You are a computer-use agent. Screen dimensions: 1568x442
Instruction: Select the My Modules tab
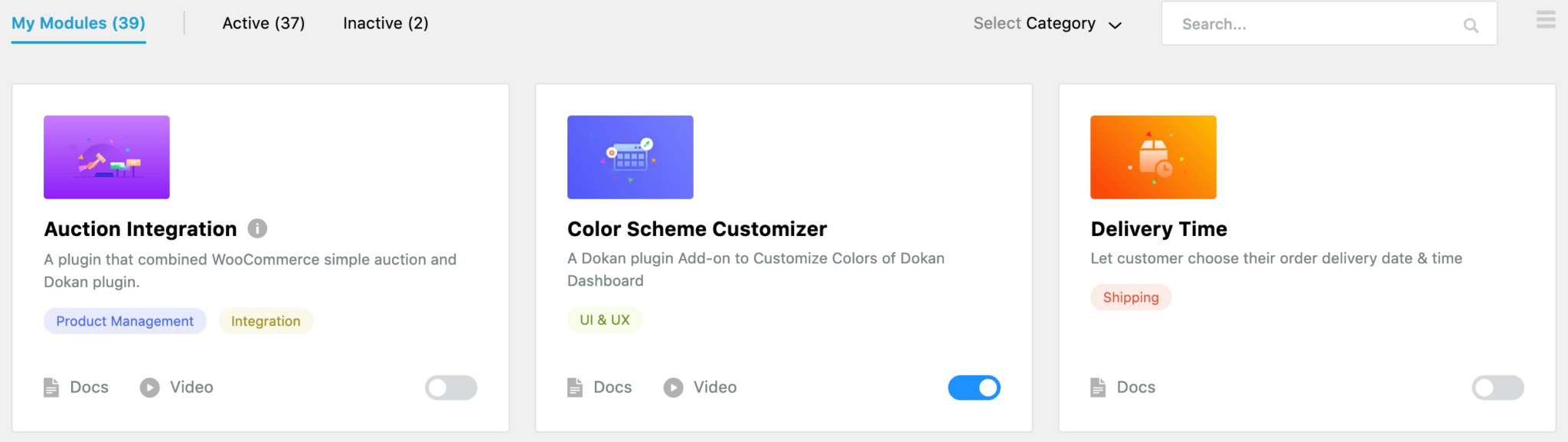77,23
